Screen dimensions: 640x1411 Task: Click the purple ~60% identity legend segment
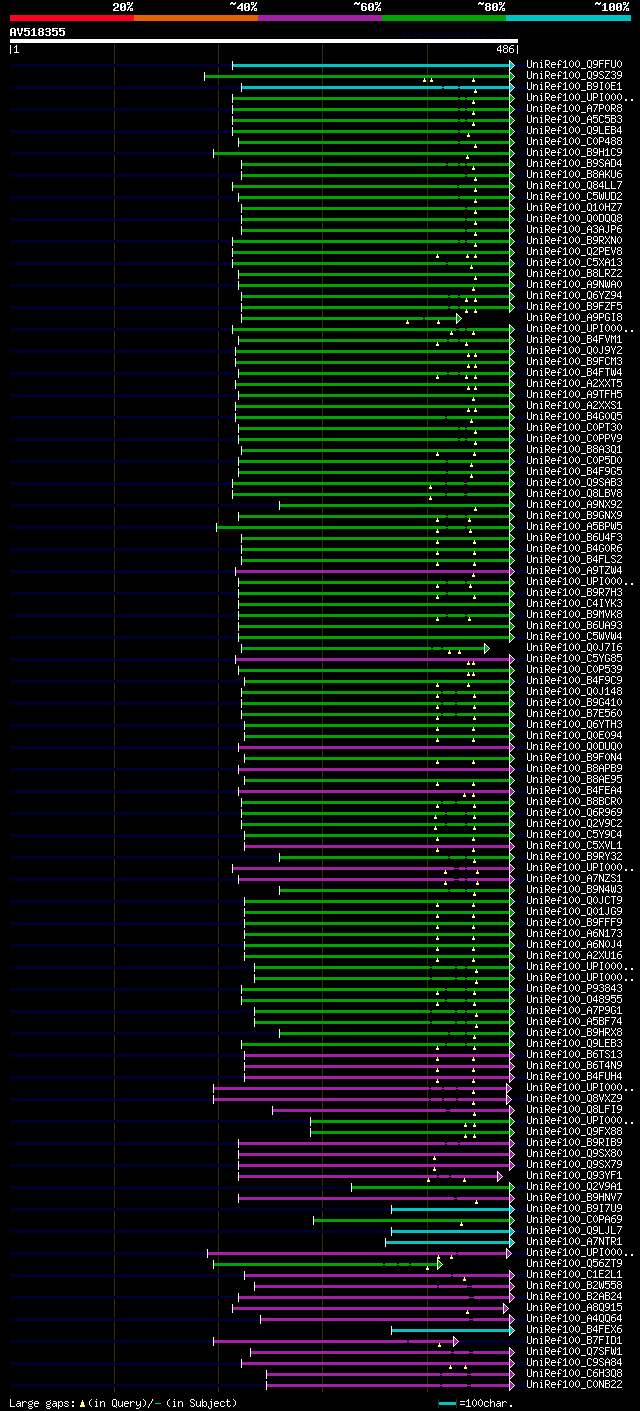(320, 18)
